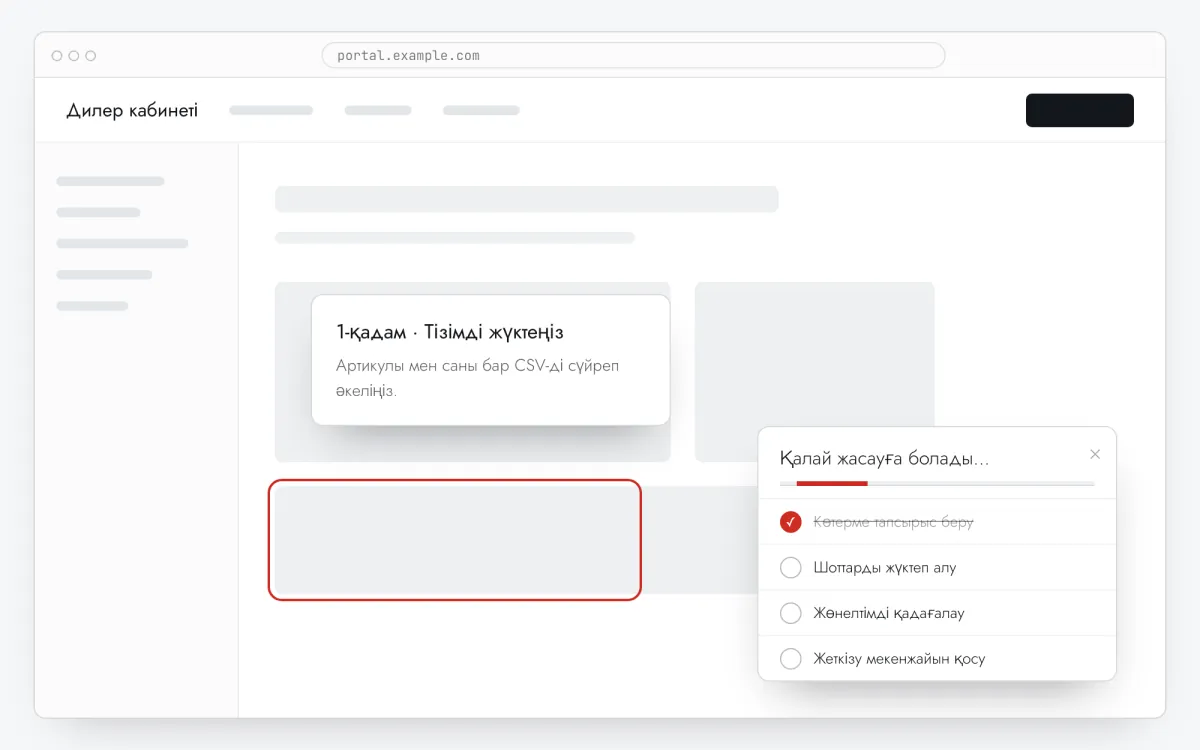This screenshot has height=750, width=1200.
Task: Click the leftmost browser window circle button
Action: pyautogui.click(x=56, y=56)
